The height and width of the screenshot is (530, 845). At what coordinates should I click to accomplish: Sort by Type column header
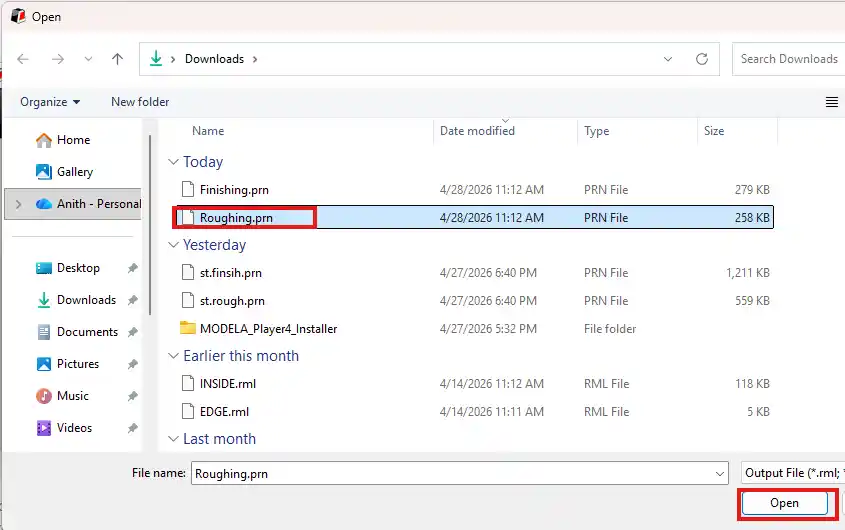point(597,131)
